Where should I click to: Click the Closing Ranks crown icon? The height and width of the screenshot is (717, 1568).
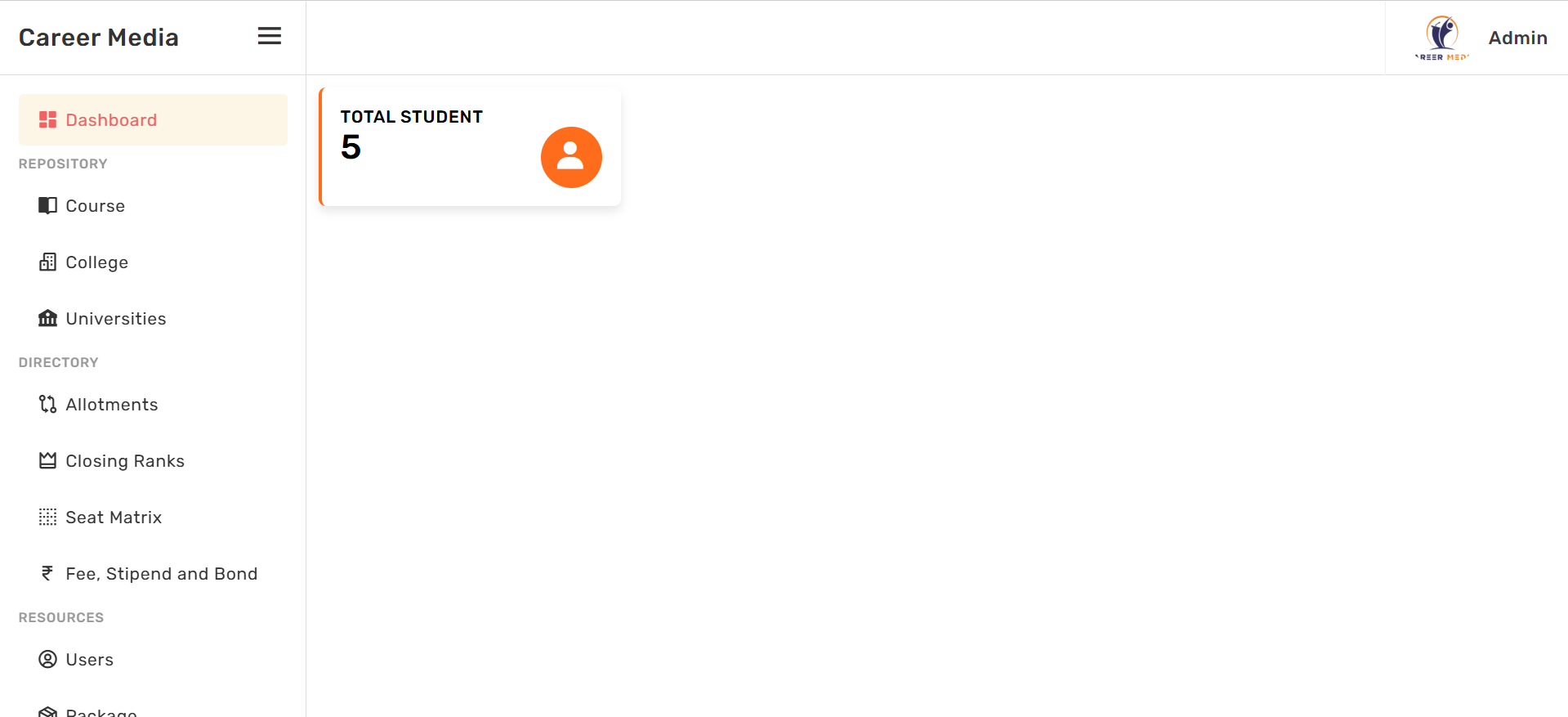(48, 460)
